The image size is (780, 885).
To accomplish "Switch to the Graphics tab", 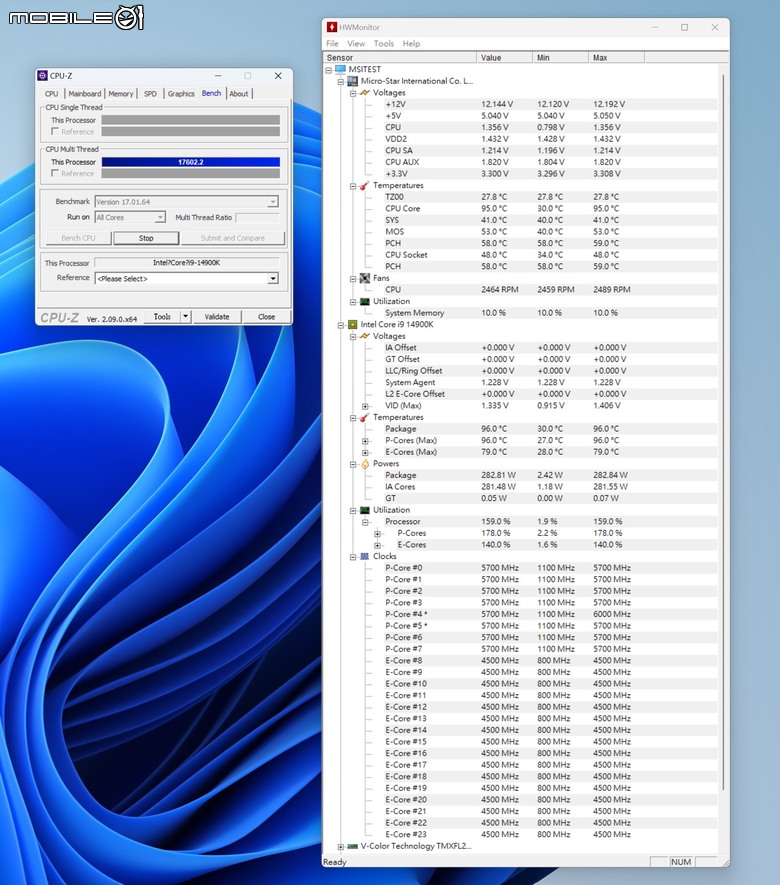I will (x=181, y=94).
